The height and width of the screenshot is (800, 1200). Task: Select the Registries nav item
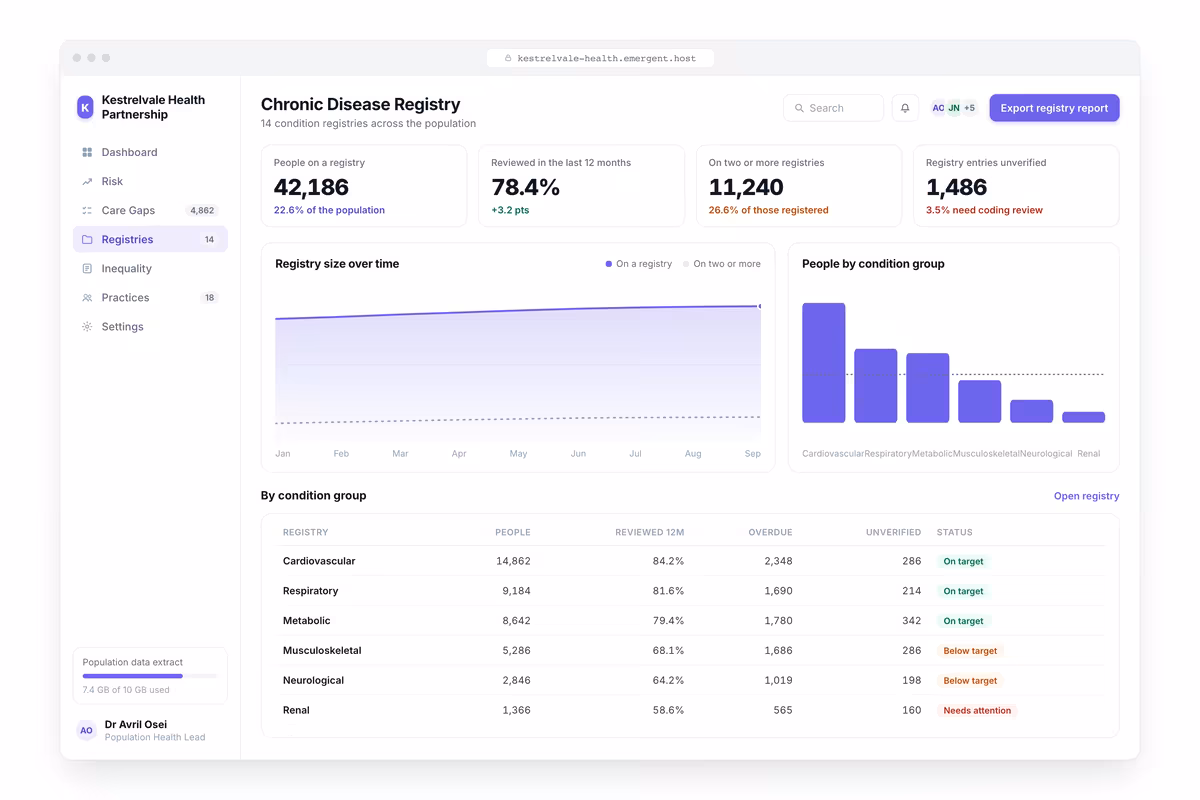(x=150, y=239)
